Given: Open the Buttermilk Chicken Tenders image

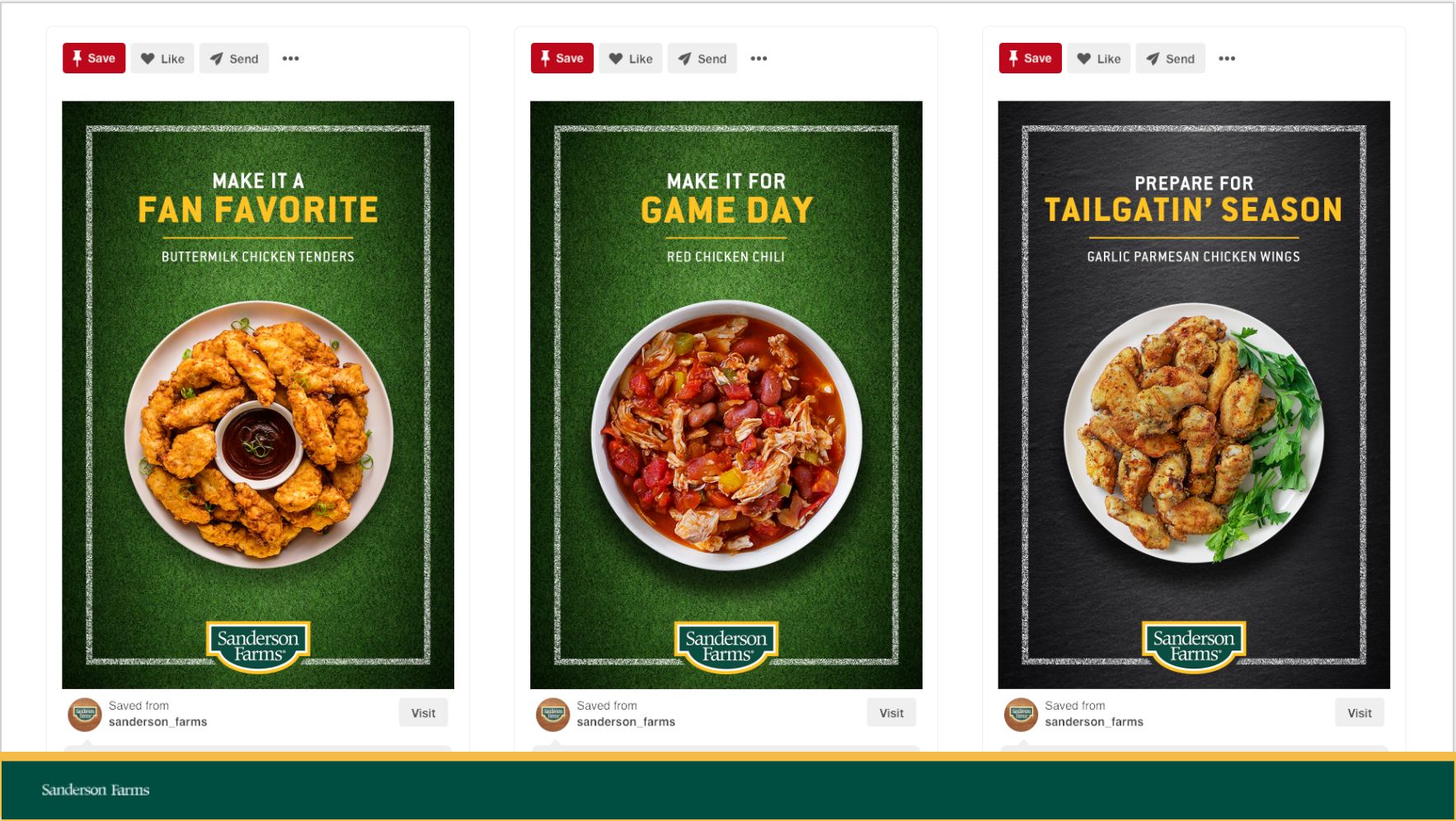Looking at the screenshot, I should point(258,395).
